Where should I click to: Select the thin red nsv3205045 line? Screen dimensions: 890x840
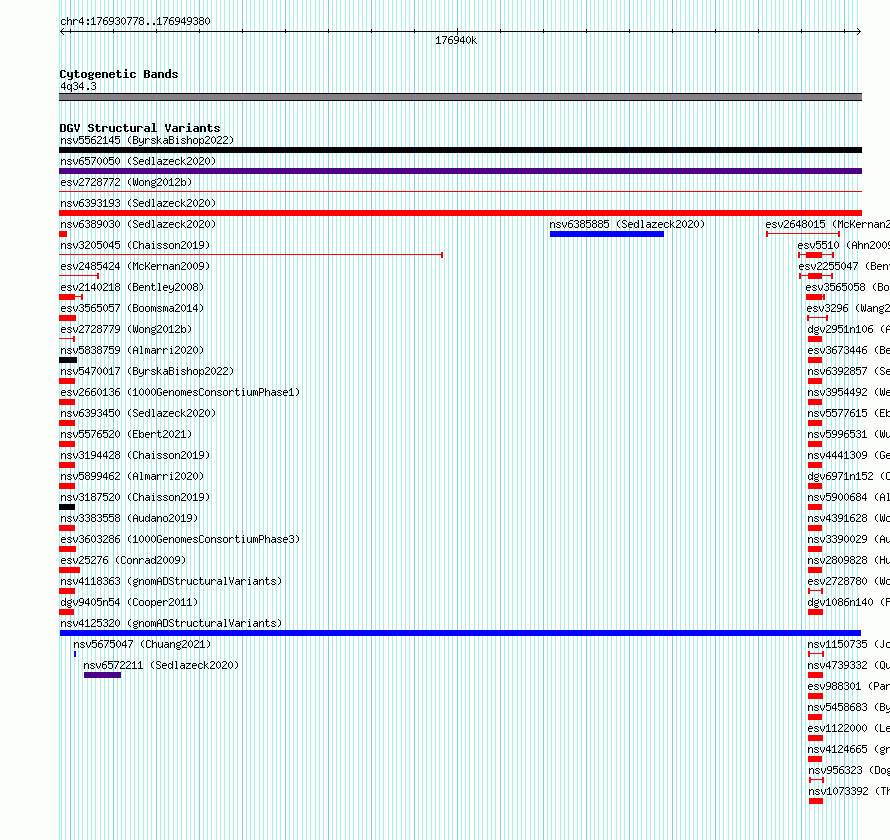(x=251, y=255)
